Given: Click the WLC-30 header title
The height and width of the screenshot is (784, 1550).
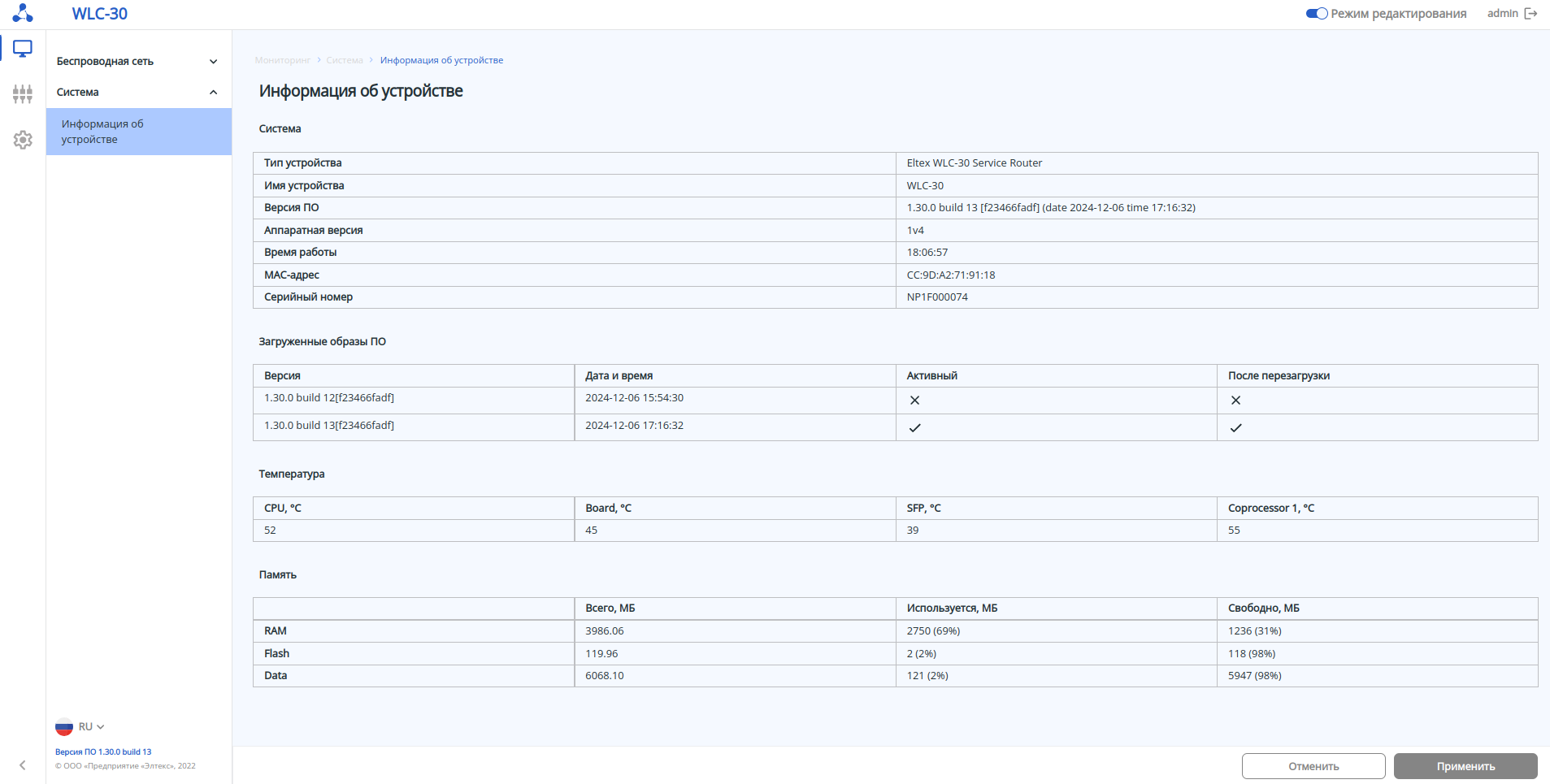Looking at the screenshot, I should coord(100,14).
